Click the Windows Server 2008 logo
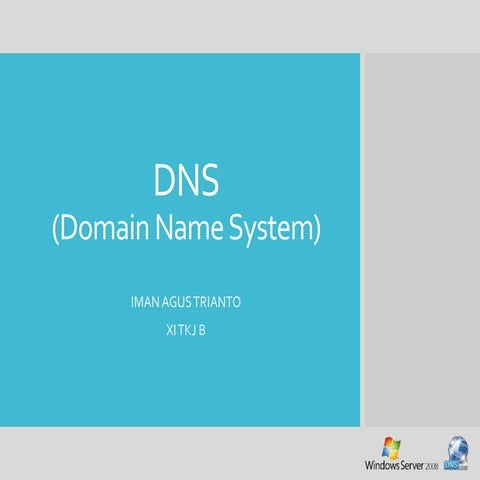This screenshot has width=480, height=480. (401, 454)
